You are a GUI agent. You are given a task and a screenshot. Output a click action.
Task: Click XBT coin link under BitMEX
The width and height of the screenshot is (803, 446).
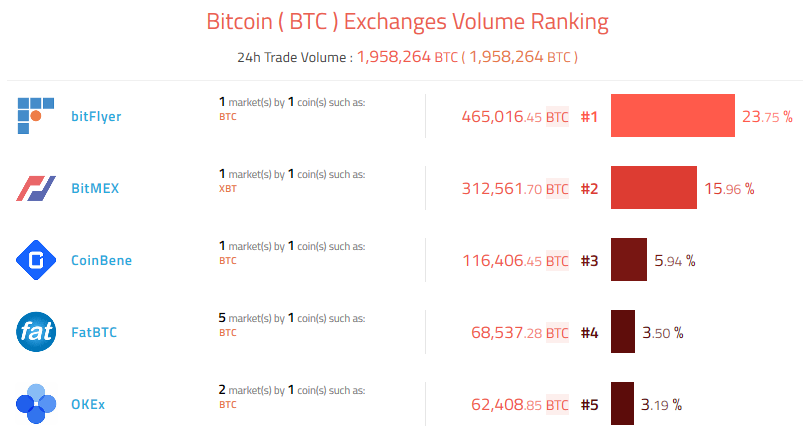[x=226, y=189]
